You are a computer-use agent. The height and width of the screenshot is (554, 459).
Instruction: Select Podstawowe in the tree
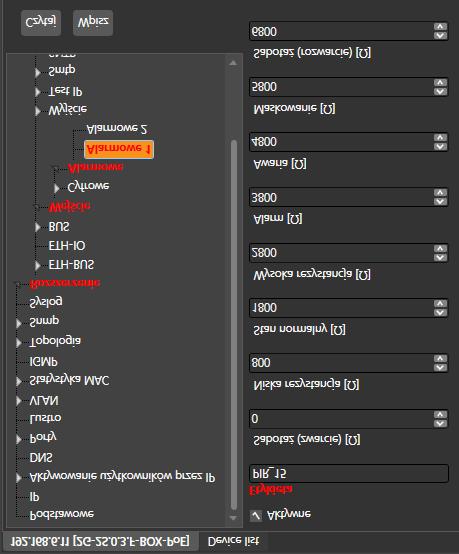click(62, 514)
